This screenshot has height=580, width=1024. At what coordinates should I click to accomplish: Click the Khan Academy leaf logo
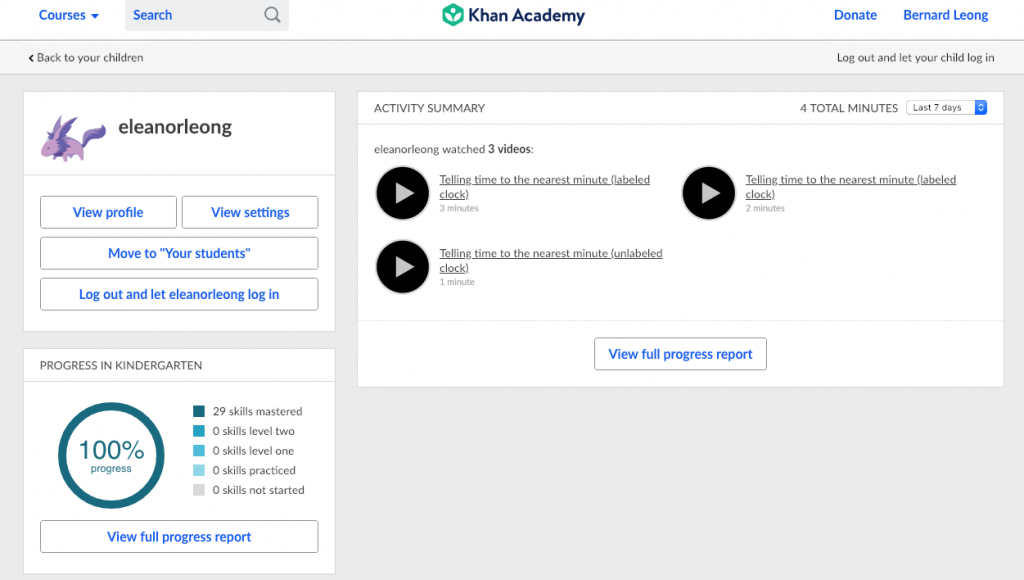453,14
